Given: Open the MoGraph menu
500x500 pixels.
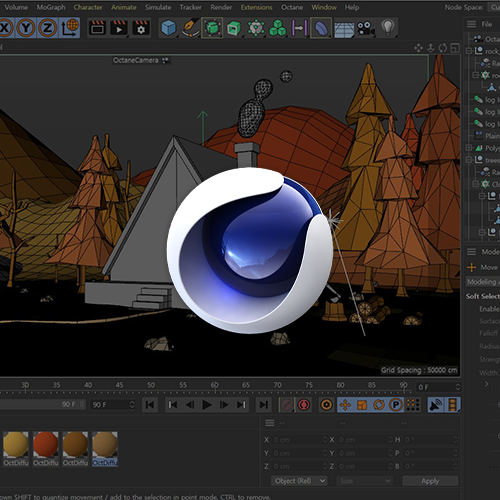Looking at the screenshot, I should pyautogui.click(x=51, y=7).
